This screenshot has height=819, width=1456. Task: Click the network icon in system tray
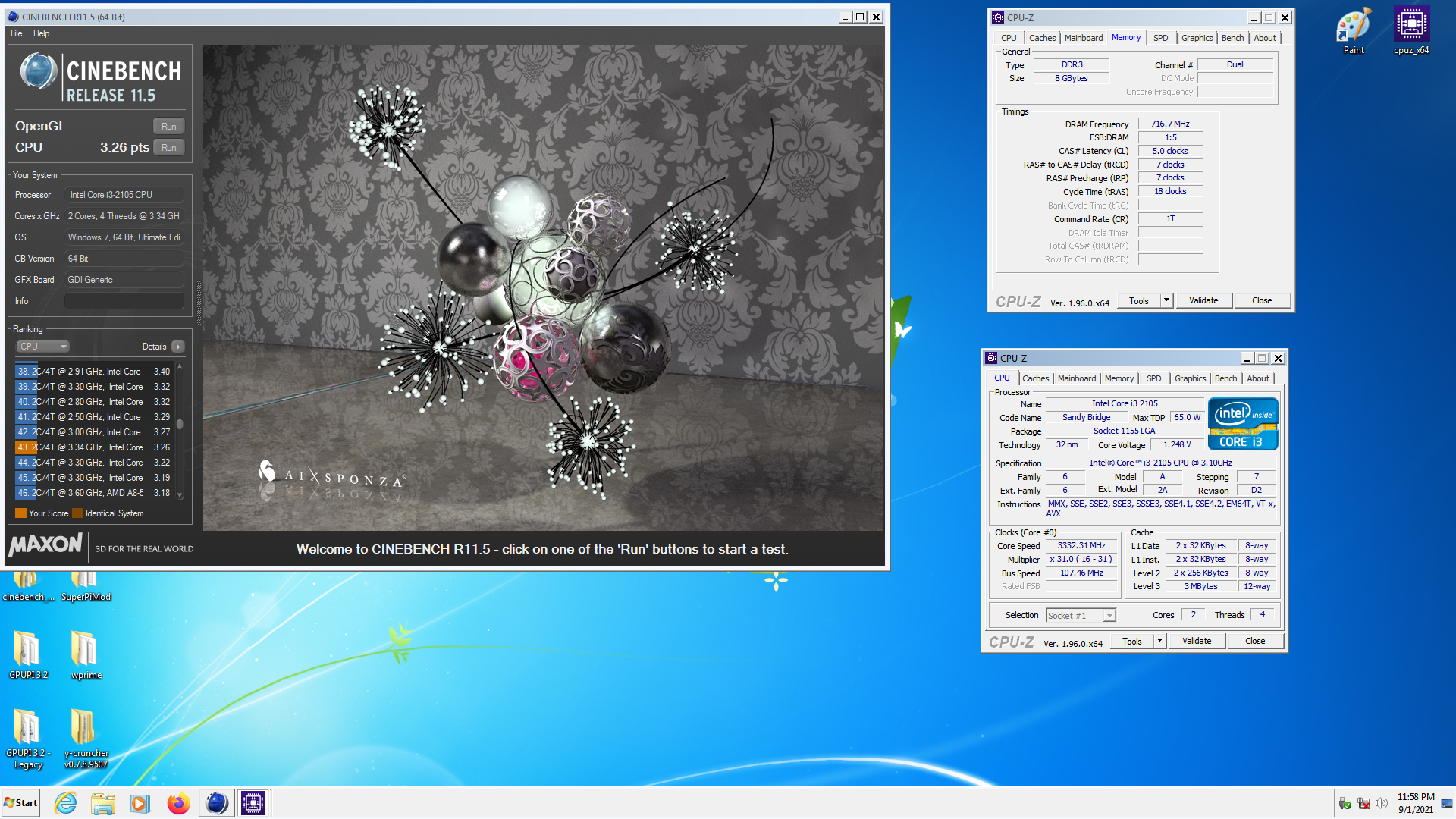[x=1363, y=803]
